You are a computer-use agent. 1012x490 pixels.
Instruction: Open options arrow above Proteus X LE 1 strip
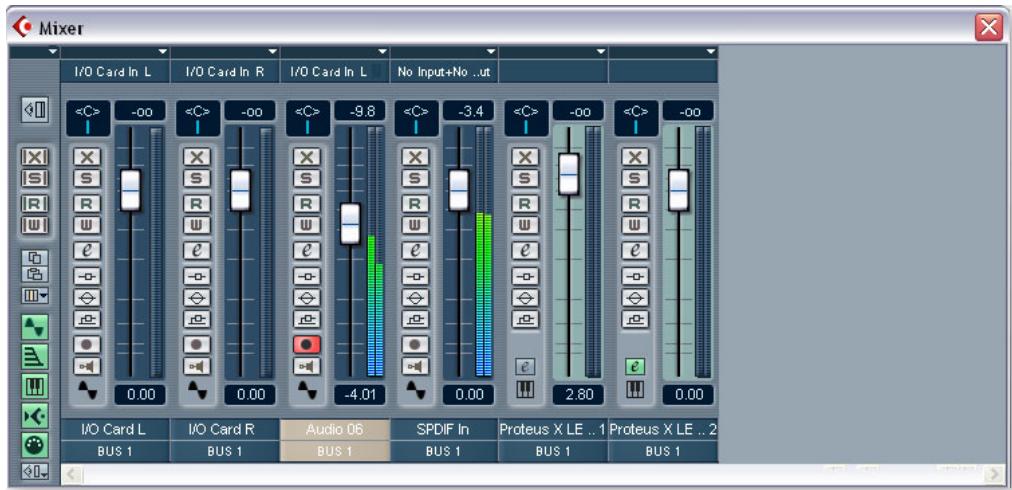click(601, 51)
